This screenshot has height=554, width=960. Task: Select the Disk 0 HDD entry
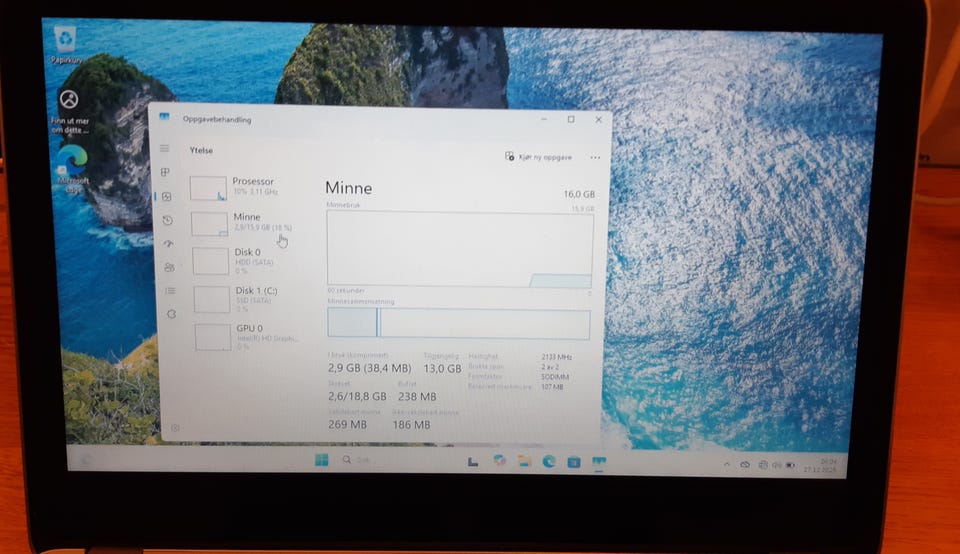pyautogui.click(x=245, y=261)
